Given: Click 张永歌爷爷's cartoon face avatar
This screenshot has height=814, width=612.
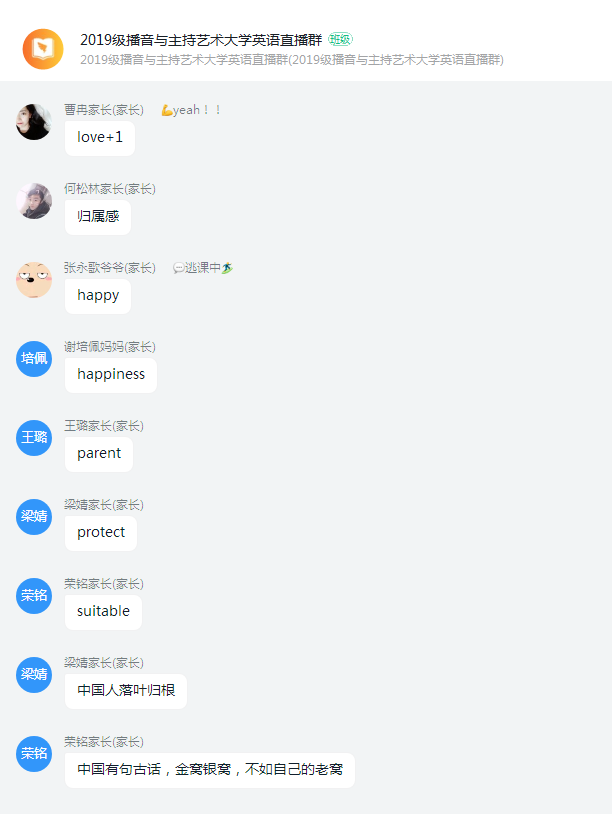Looking at the screenshot, I should click(34, 280).
